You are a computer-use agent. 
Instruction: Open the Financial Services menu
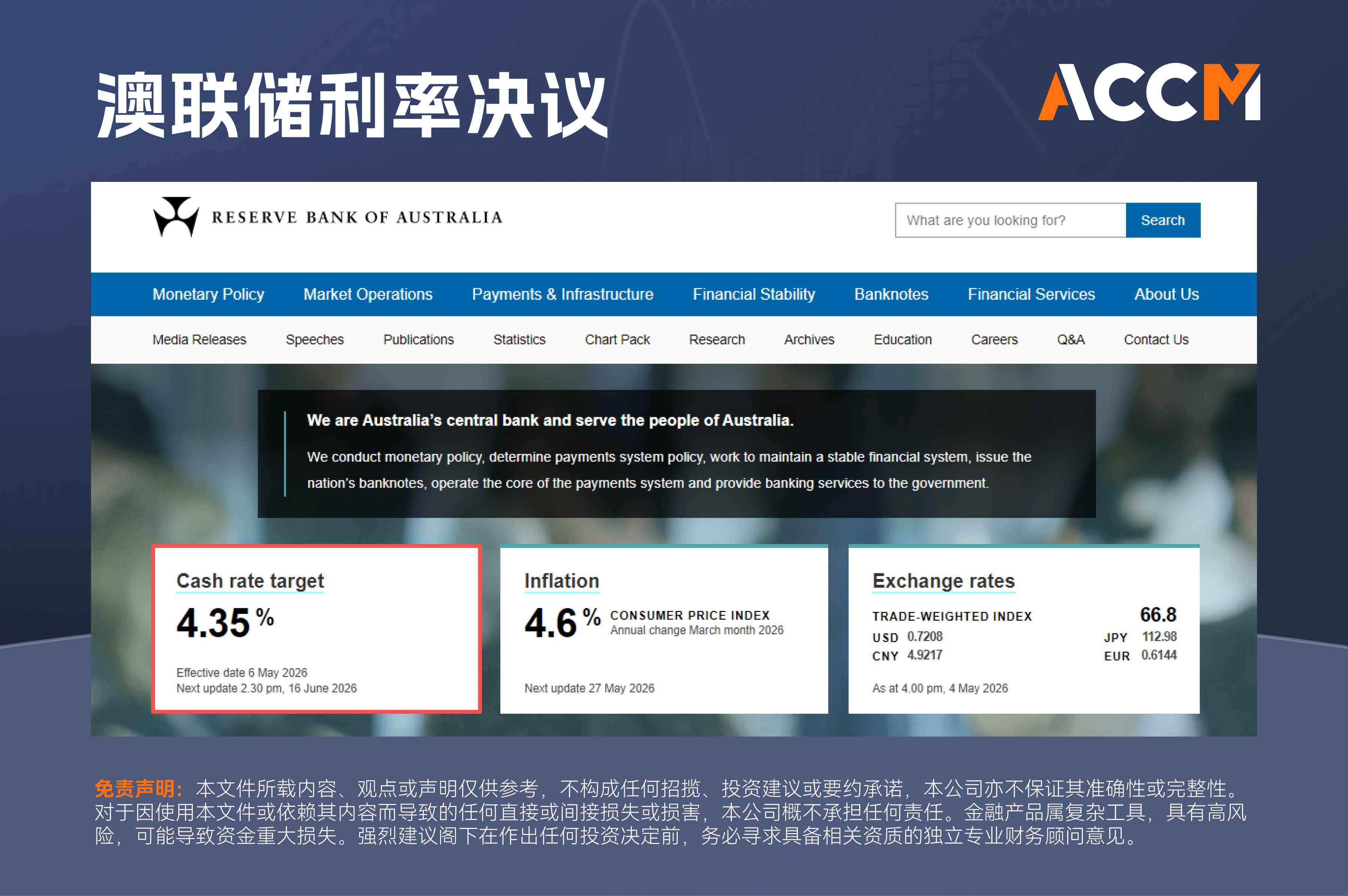click(x=1031, y=294)
